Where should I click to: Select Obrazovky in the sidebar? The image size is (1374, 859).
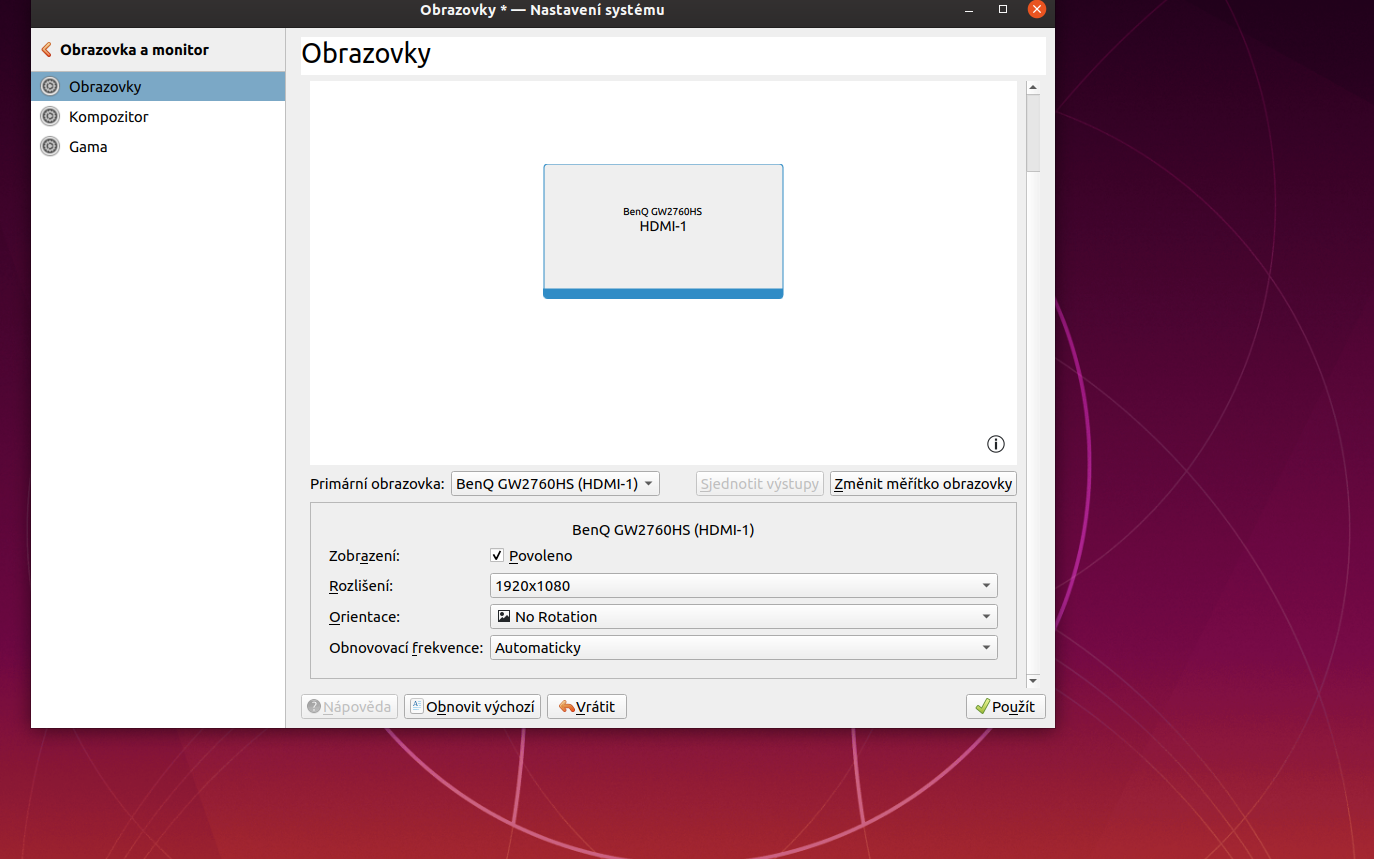pyautogui.click(x=158, y=87)
